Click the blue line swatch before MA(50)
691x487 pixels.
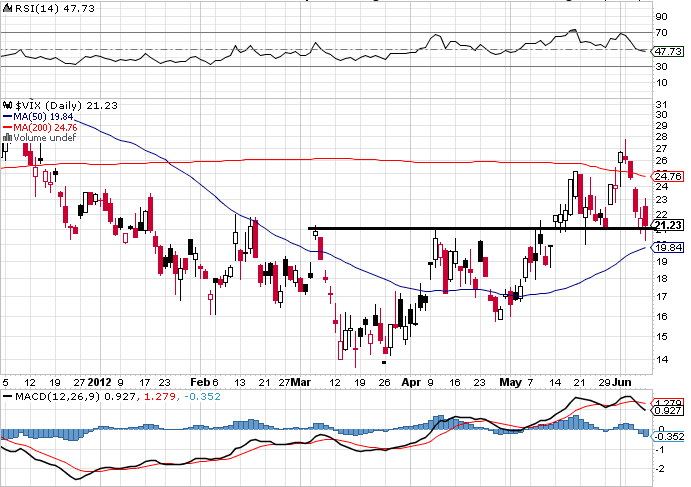click(x=7, y=117)
